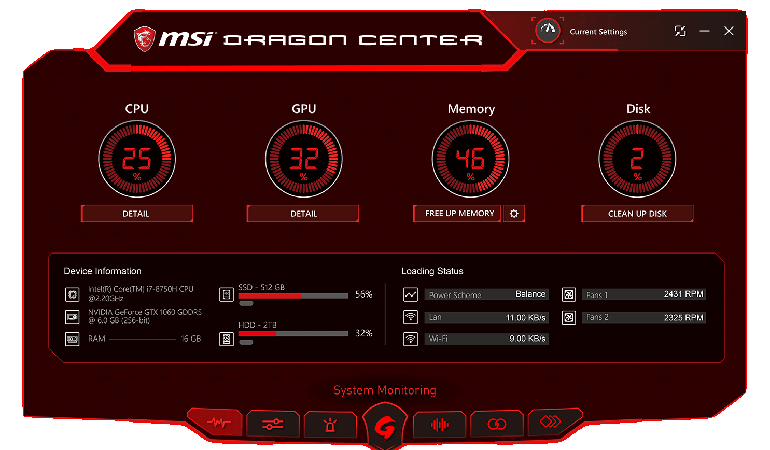Image resolution: width=770 pixels, height=450 pixels.
Task: Click Current Settings label
Action: click(598, 31)
